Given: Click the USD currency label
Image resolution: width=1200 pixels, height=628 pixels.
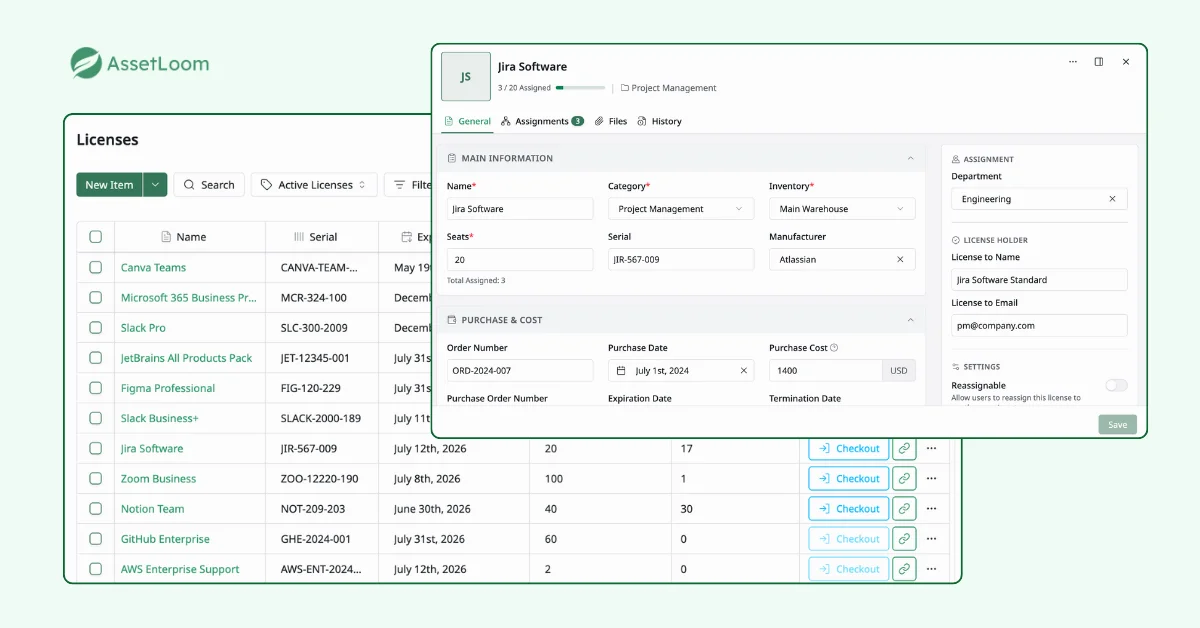Looking at the screenshot, I should pos(899,371).
